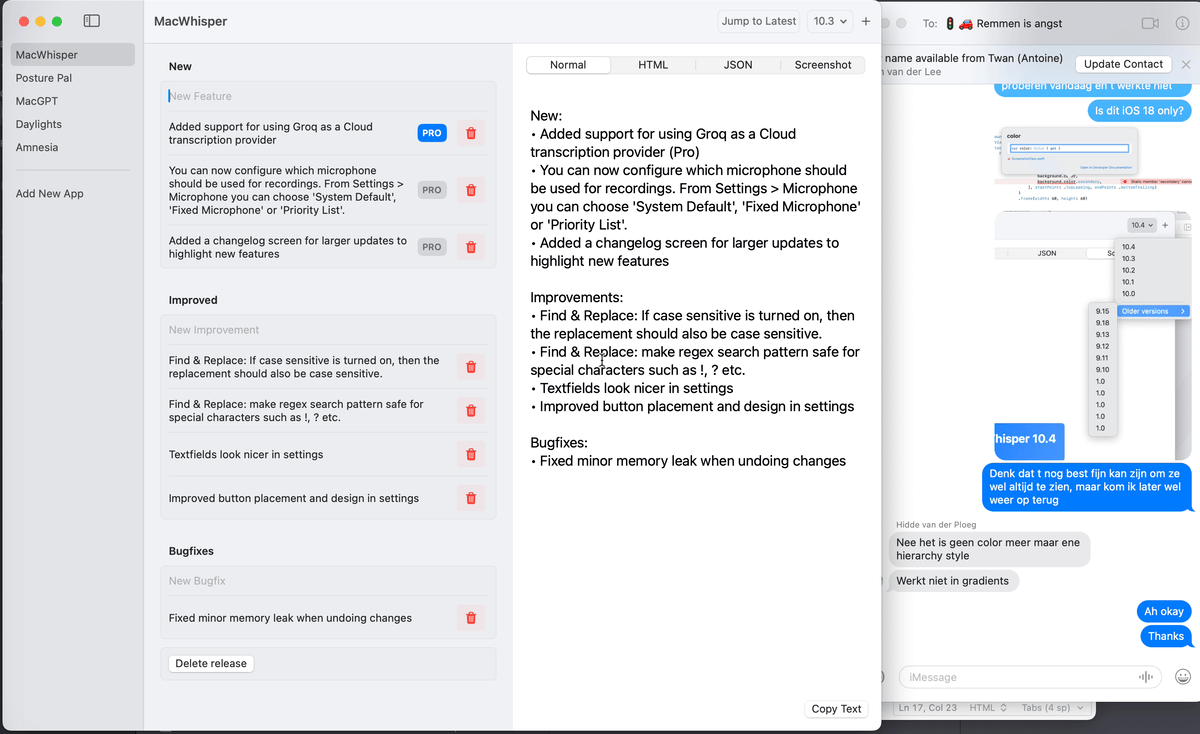The width and height of the screenshot is (1200, 734).
Task: Click the Copy Text button
Action: pos(836,709)
